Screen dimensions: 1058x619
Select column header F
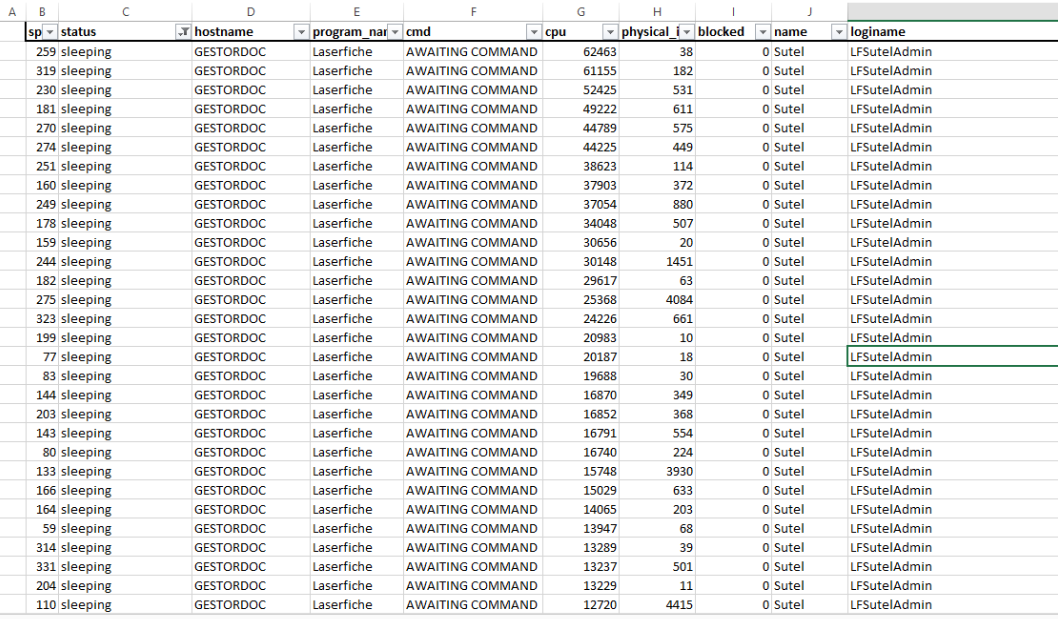(474, 11)
